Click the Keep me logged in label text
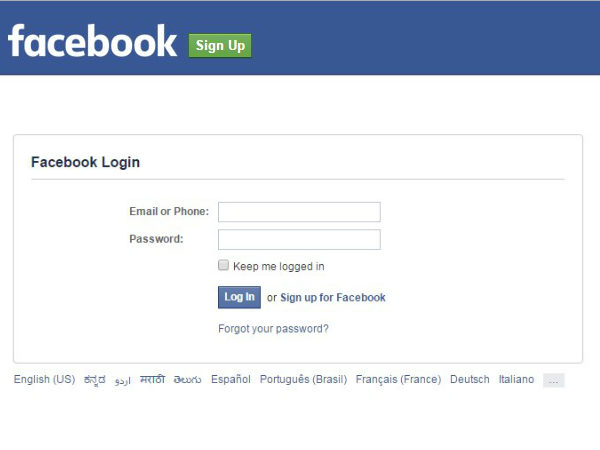Image resolution: width=600 pixels, height=450 pixels. [279, 266]
